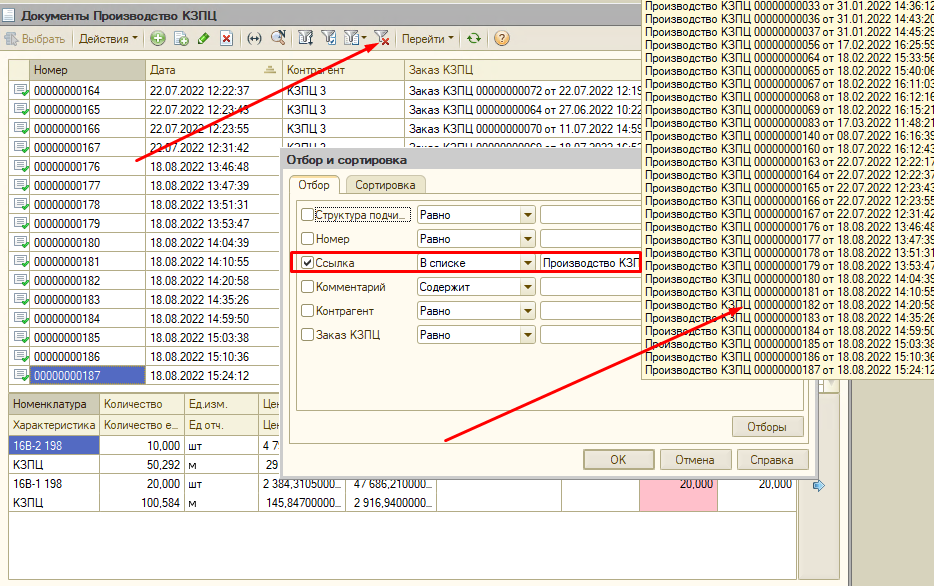Image resolution: width=934 pixels, height=586 pixels.
Task: Uncheck the Ссылка filter checkbox
Action: (307, 263)
